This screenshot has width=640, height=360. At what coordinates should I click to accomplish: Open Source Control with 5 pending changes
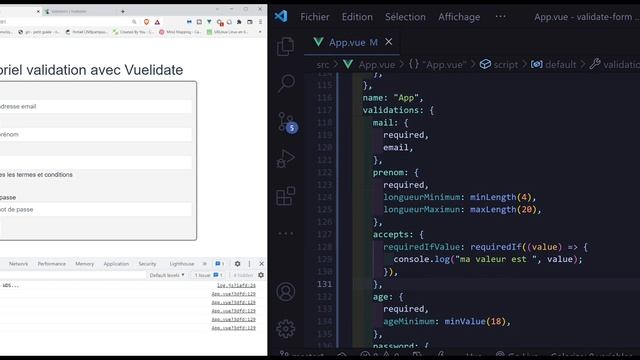pyautogui.click(x=287, y=122)
